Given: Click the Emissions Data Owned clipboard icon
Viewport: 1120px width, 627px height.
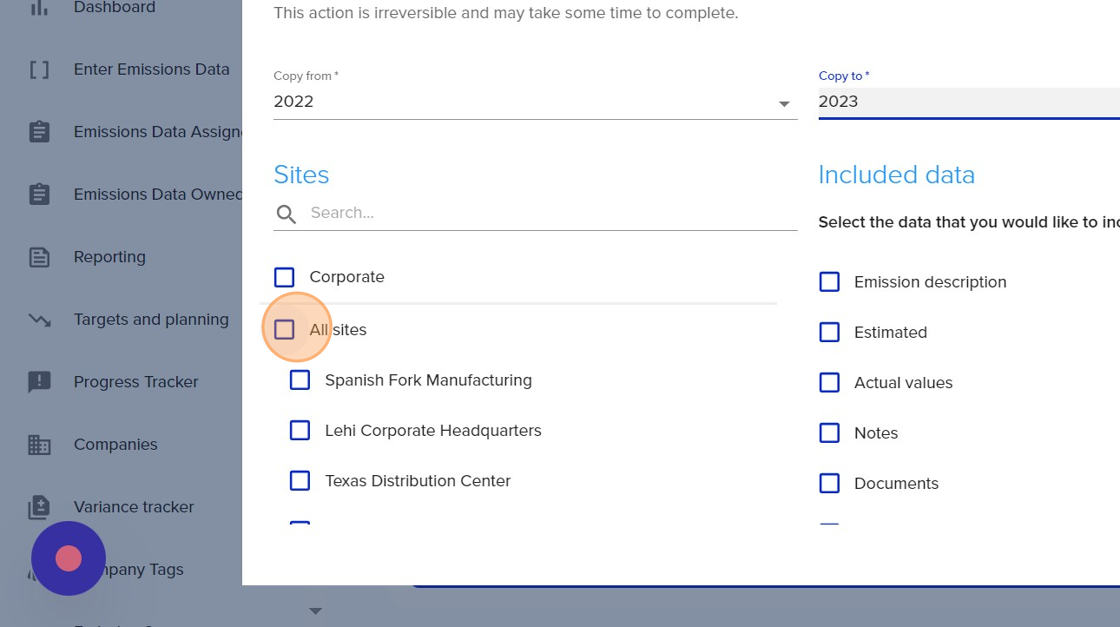Looking at the screenshot, I should pos(39,194).
